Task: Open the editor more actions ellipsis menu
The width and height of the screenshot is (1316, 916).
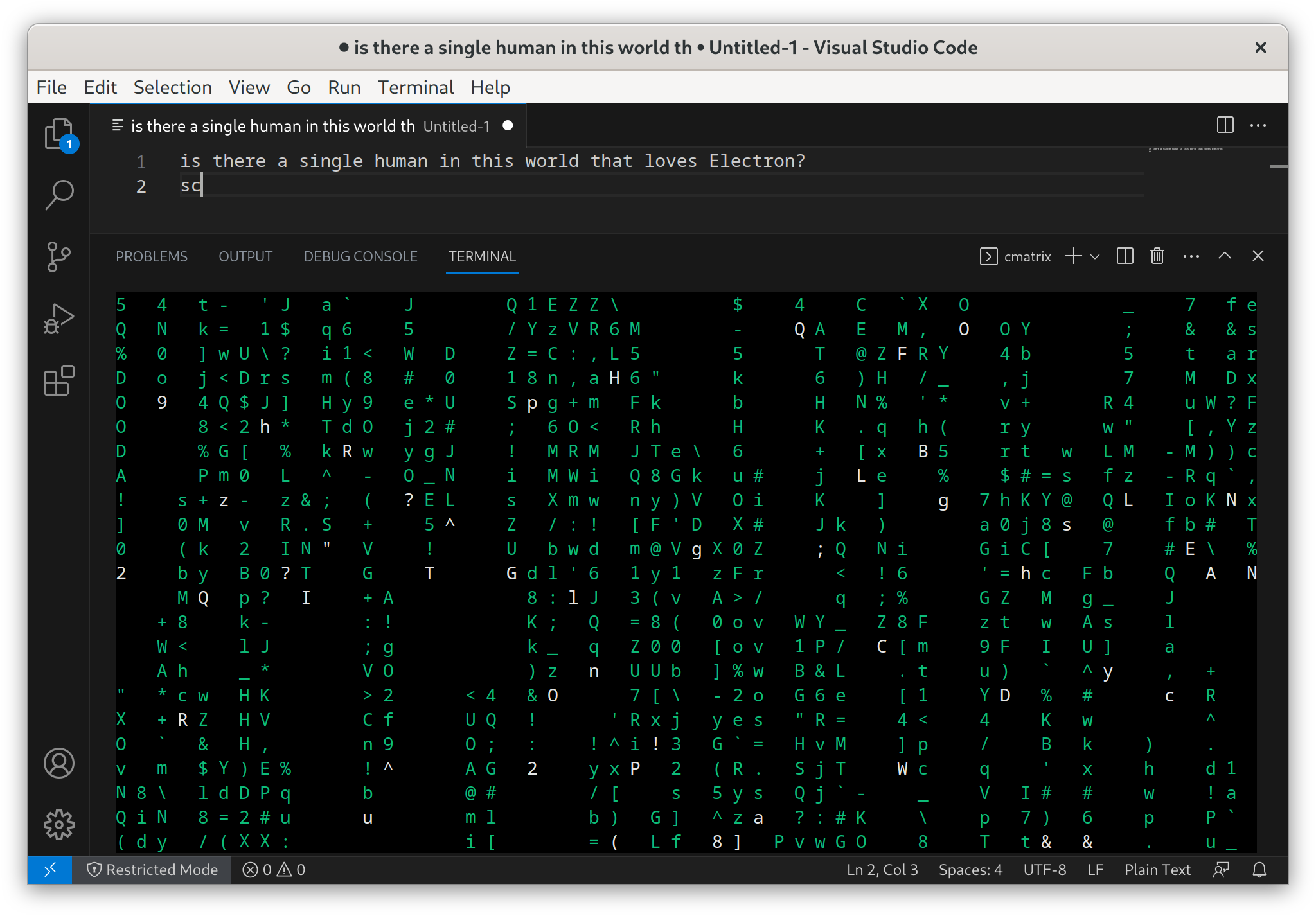Action: coord(1258,125)
